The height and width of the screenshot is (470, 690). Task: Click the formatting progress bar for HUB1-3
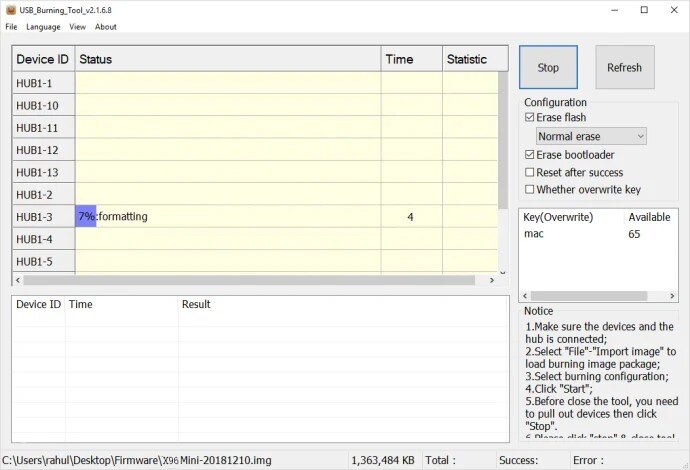click(86, 216)
